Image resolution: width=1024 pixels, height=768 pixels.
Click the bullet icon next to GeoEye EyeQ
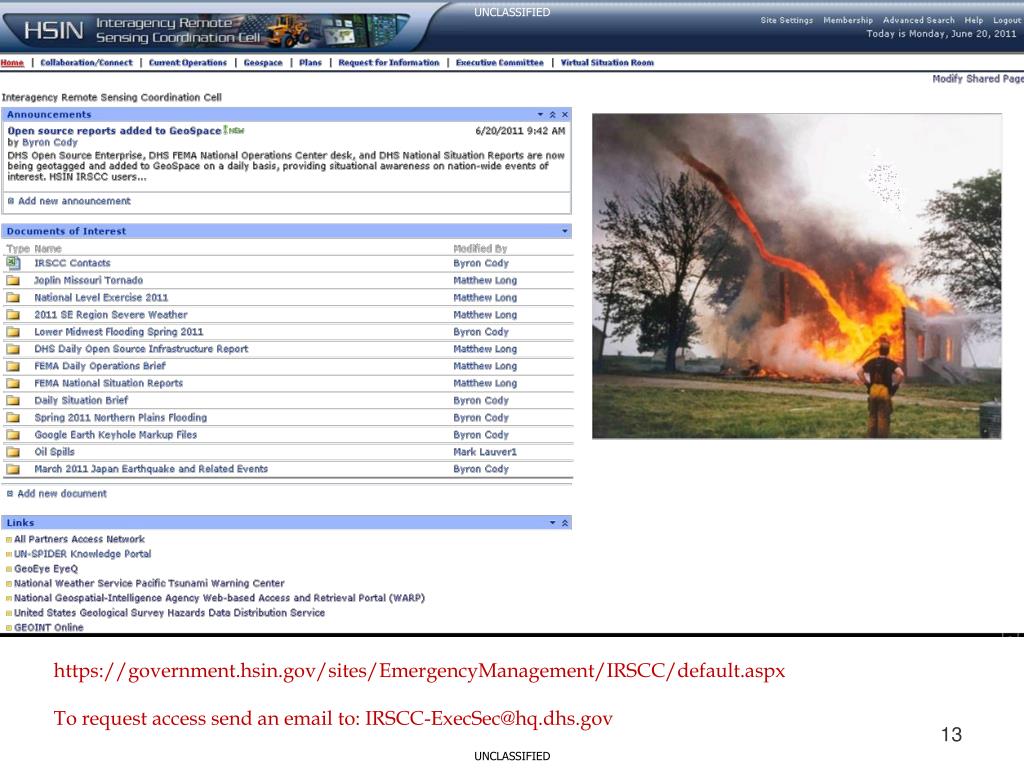click(x=8, y=569)
